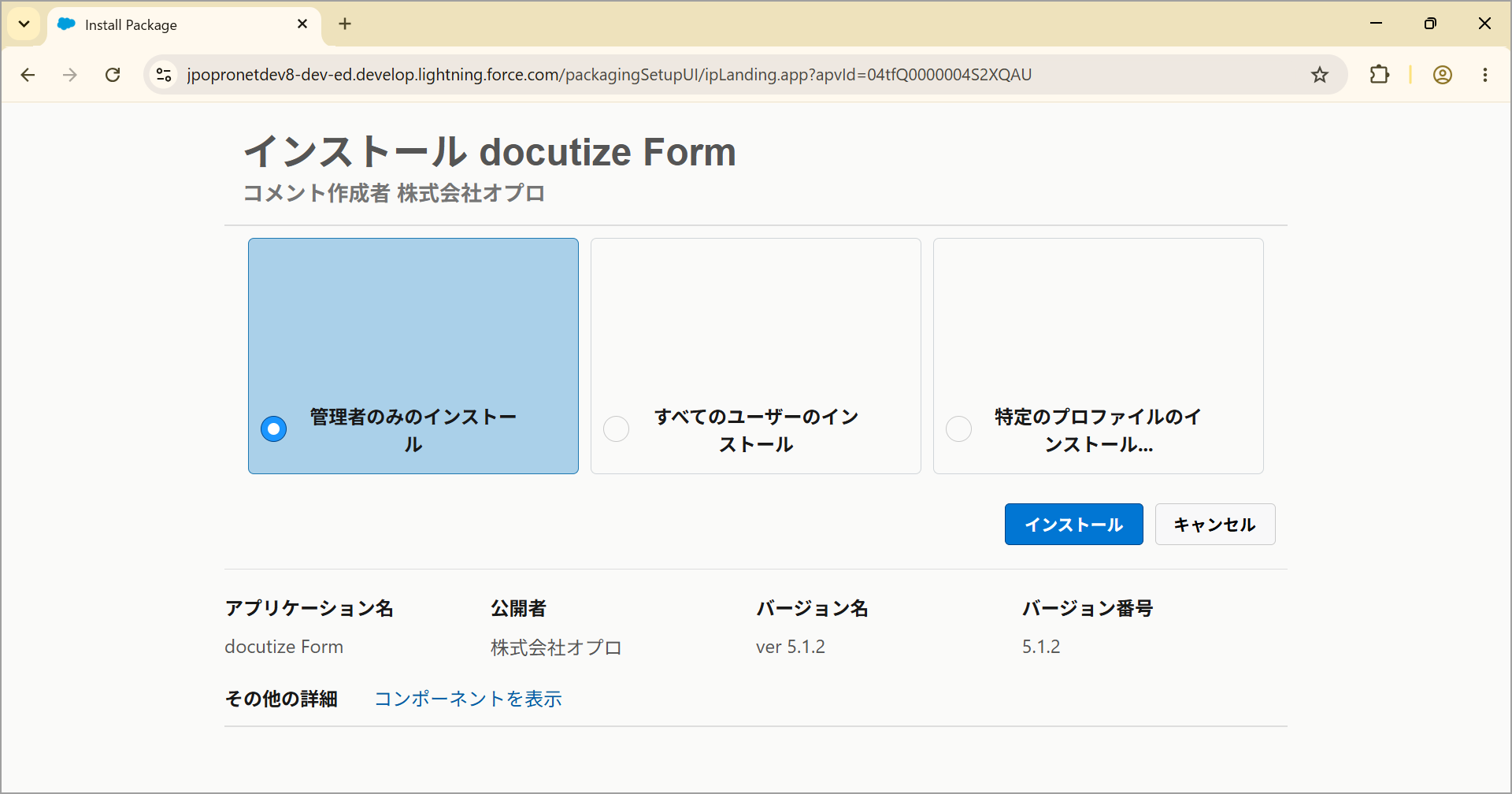Image resolution: width=1512 pixels, height=794 pixels.
Task: Click the browser forward arrow
Action: [70, 75]
